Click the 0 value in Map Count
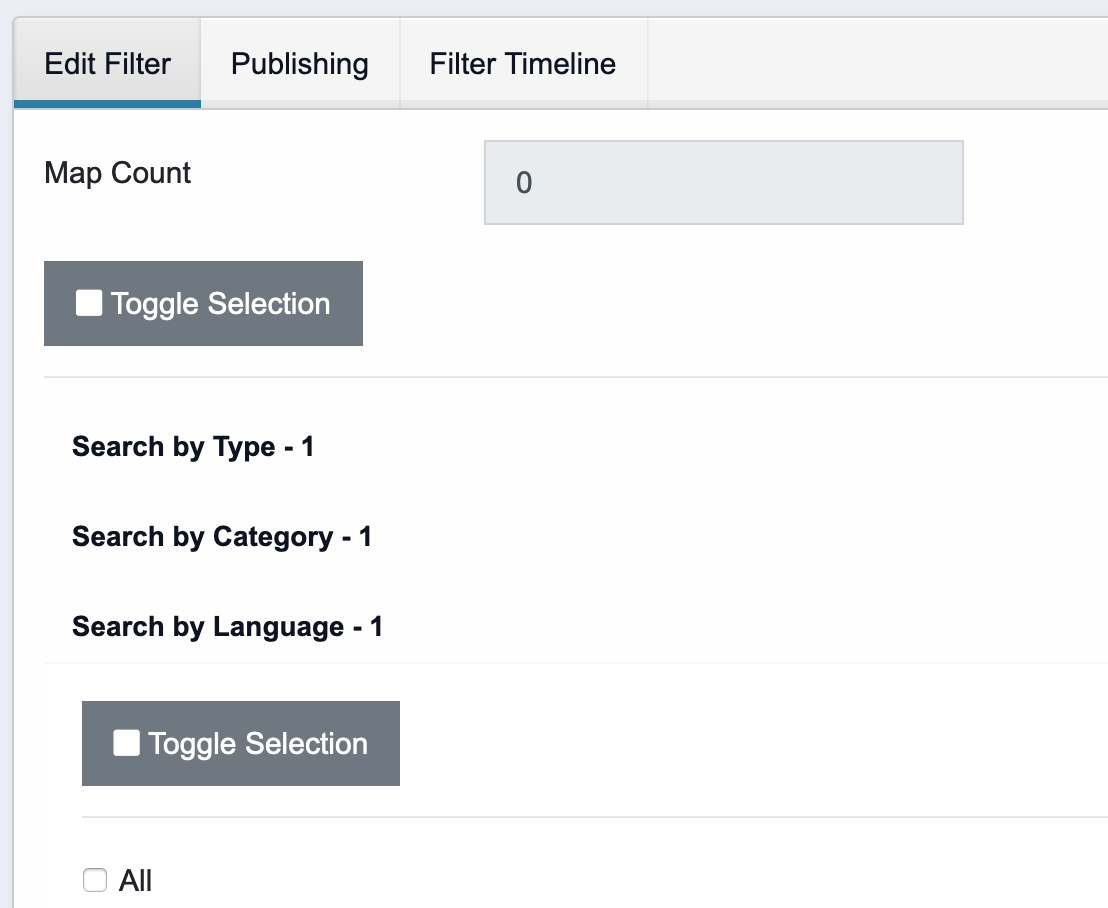This screenshot has height=908, width=1108. click(524, 183)
